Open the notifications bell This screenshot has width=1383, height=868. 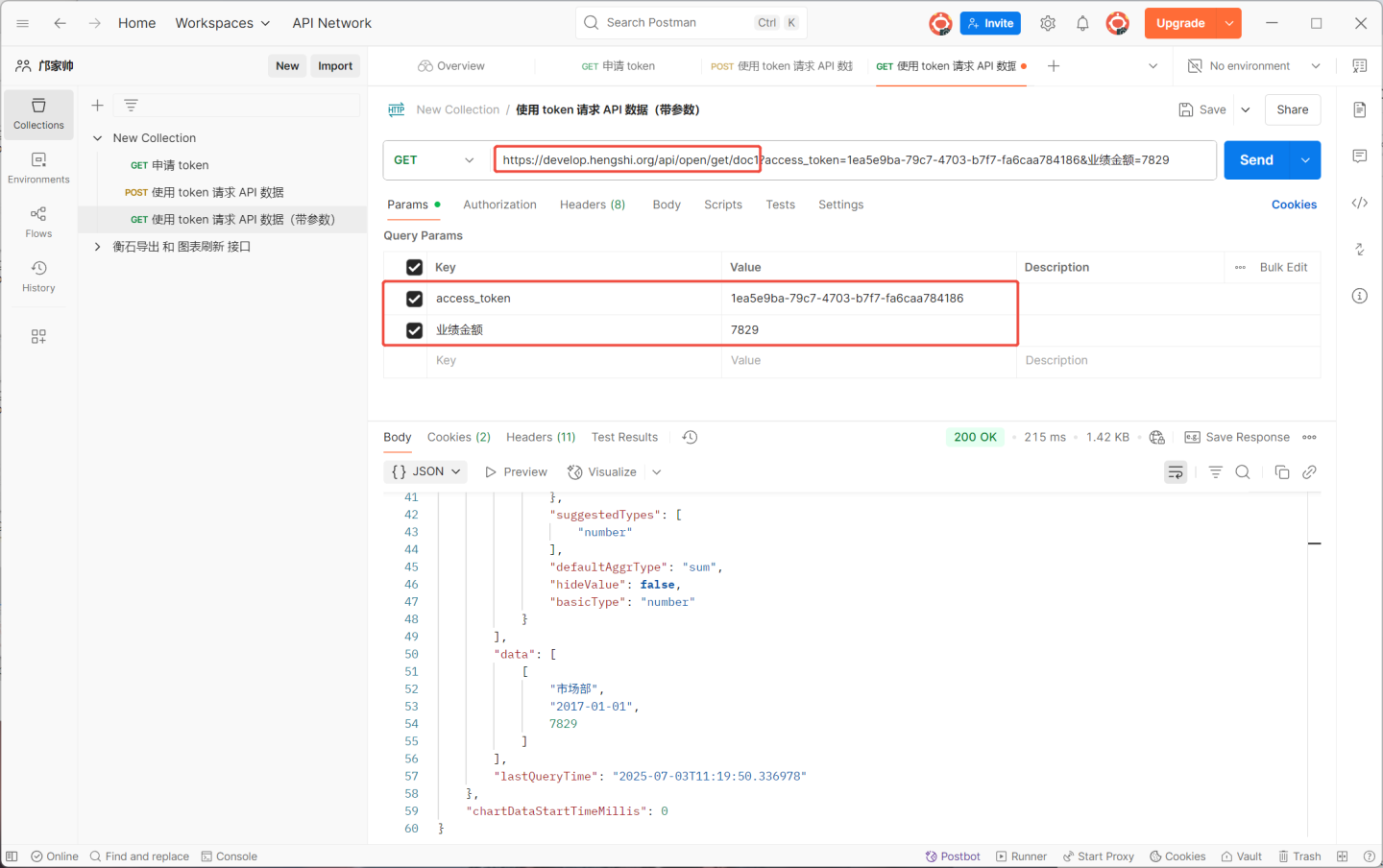point(1082,23)
